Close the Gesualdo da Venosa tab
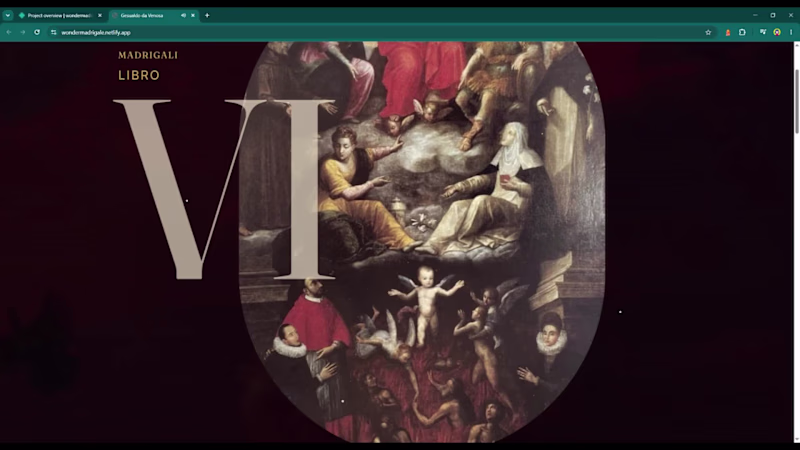800x450 pixels. tap(193, 15)
